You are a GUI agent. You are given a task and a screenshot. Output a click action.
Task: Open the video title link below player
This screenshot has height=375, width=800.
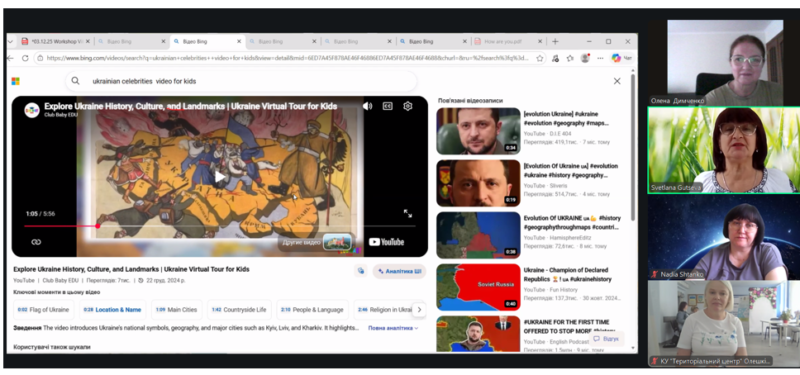pyautogui.click(x=131, y=269)
